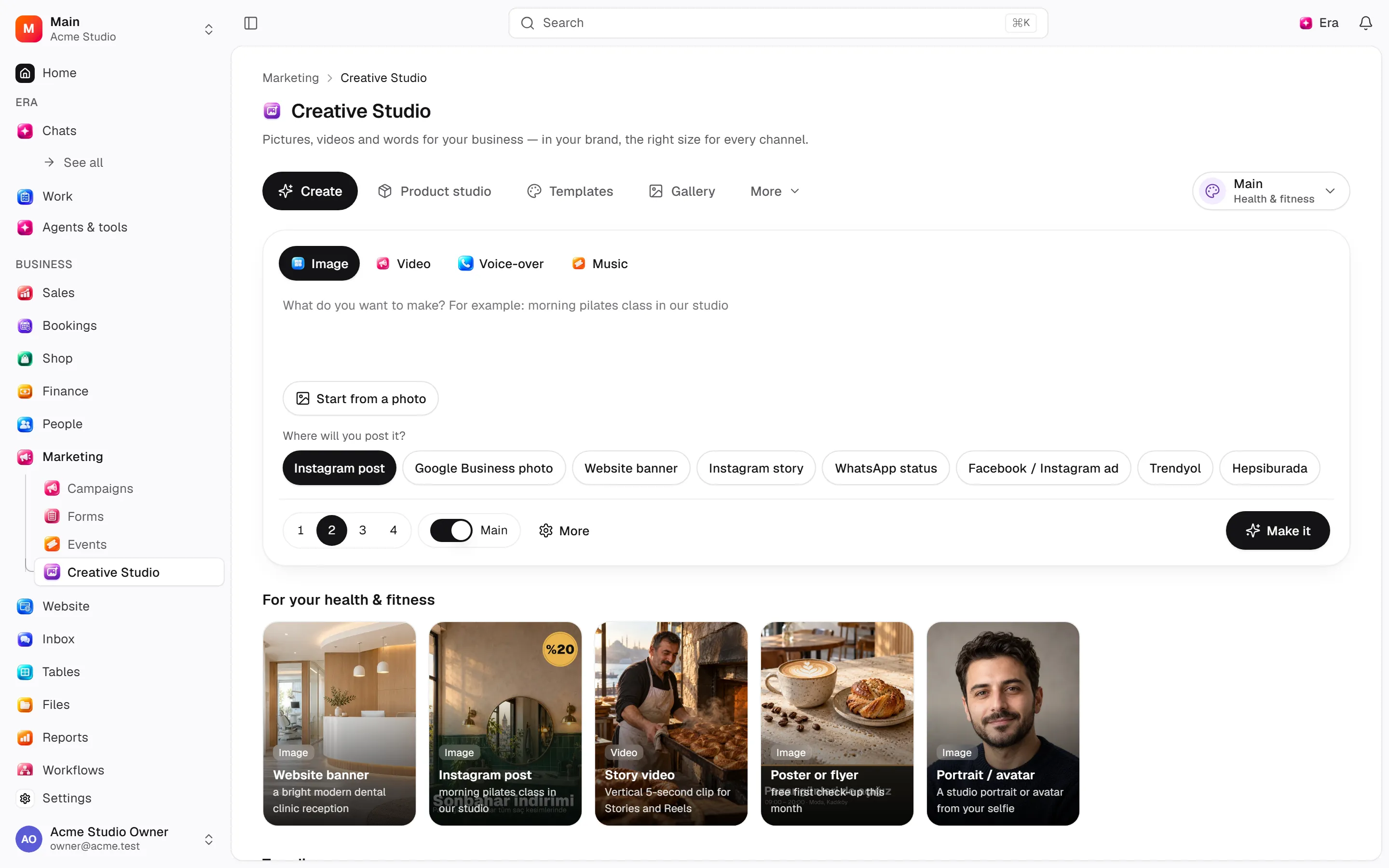Open the Main Acme Studio workspace switcher
The width and height of the screenshot is (1389, 868).
click(x=115, y=29)
